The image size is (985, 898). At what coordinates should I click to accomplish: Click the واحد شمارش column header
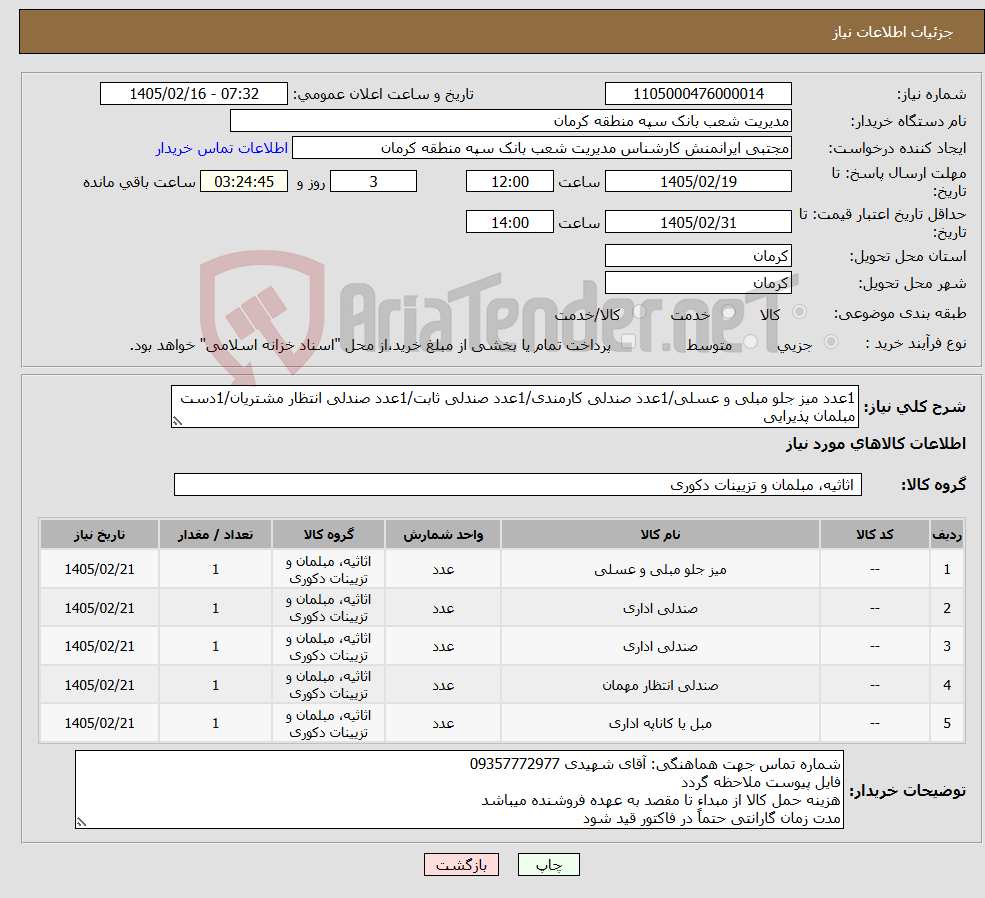click(443, 534)
